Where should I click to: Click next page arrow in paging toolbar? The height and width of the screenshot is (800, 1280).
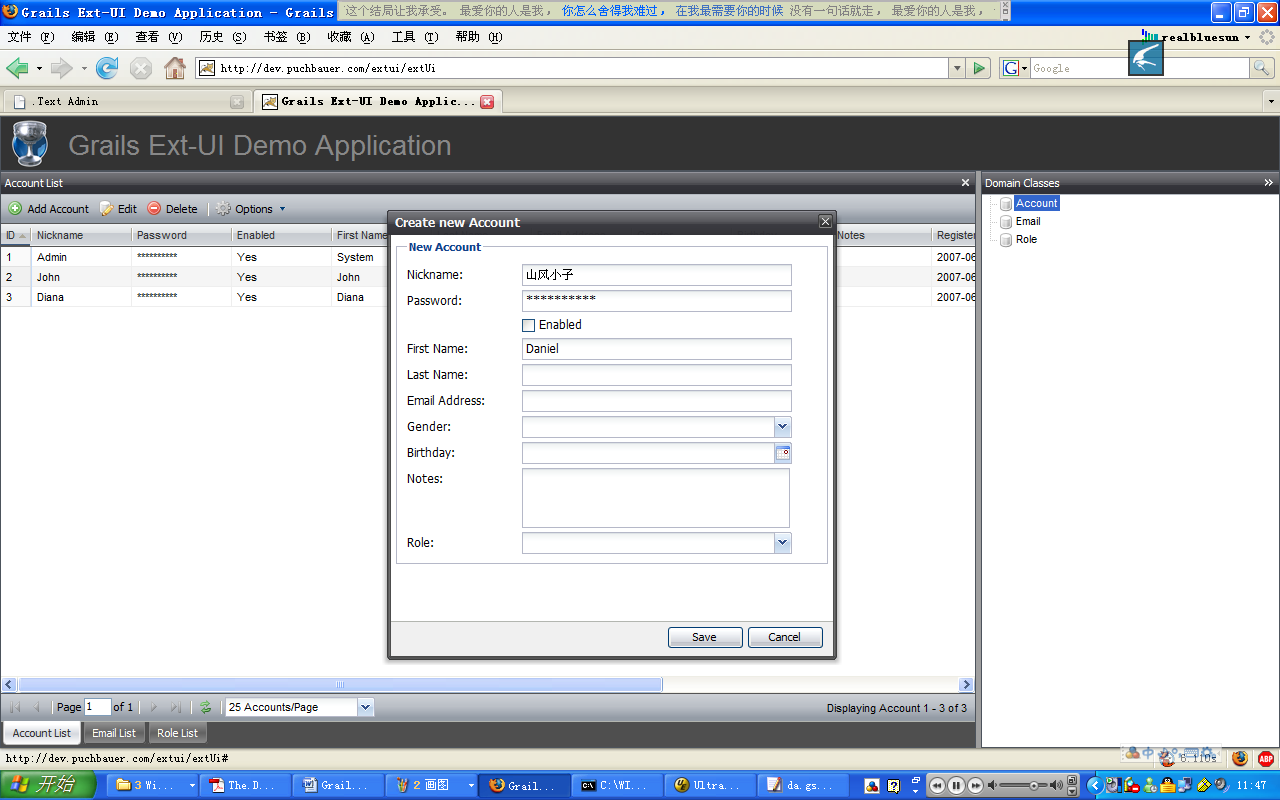(x=154, y=707)
